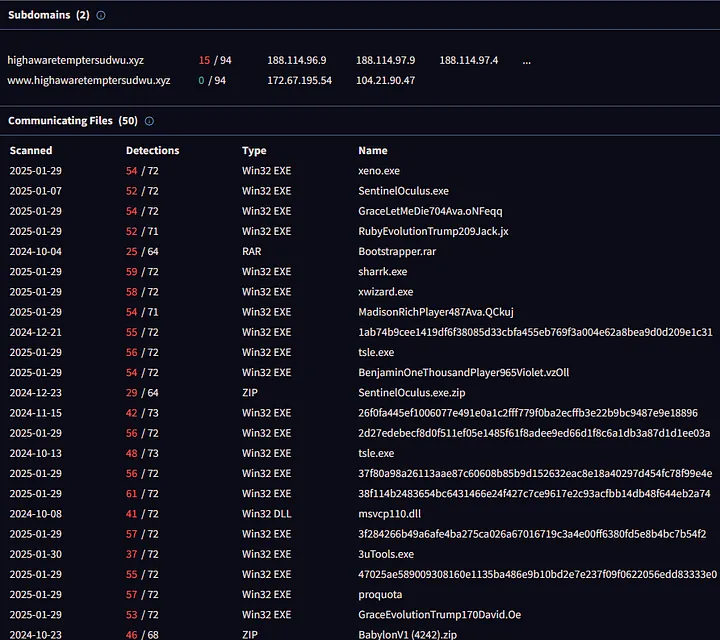This screenshot has height=640, width=720.
Task: Click the Name column header
Action: coord(372,151)
